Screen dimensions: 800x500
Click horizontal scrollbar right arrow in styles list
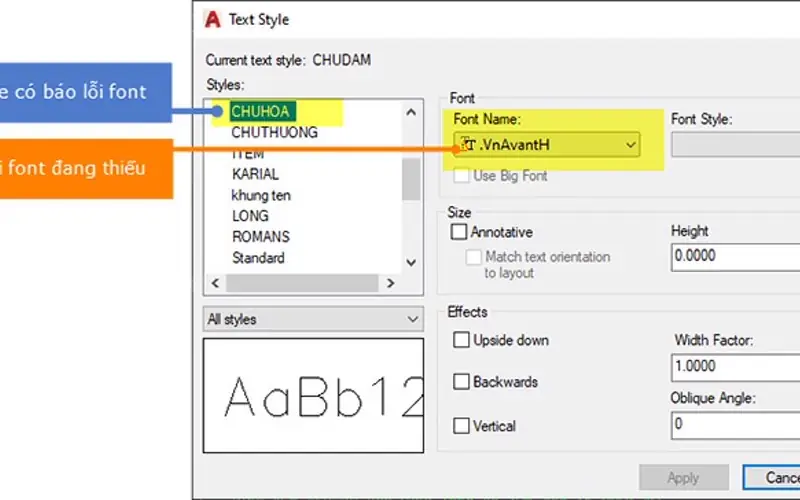390,283
